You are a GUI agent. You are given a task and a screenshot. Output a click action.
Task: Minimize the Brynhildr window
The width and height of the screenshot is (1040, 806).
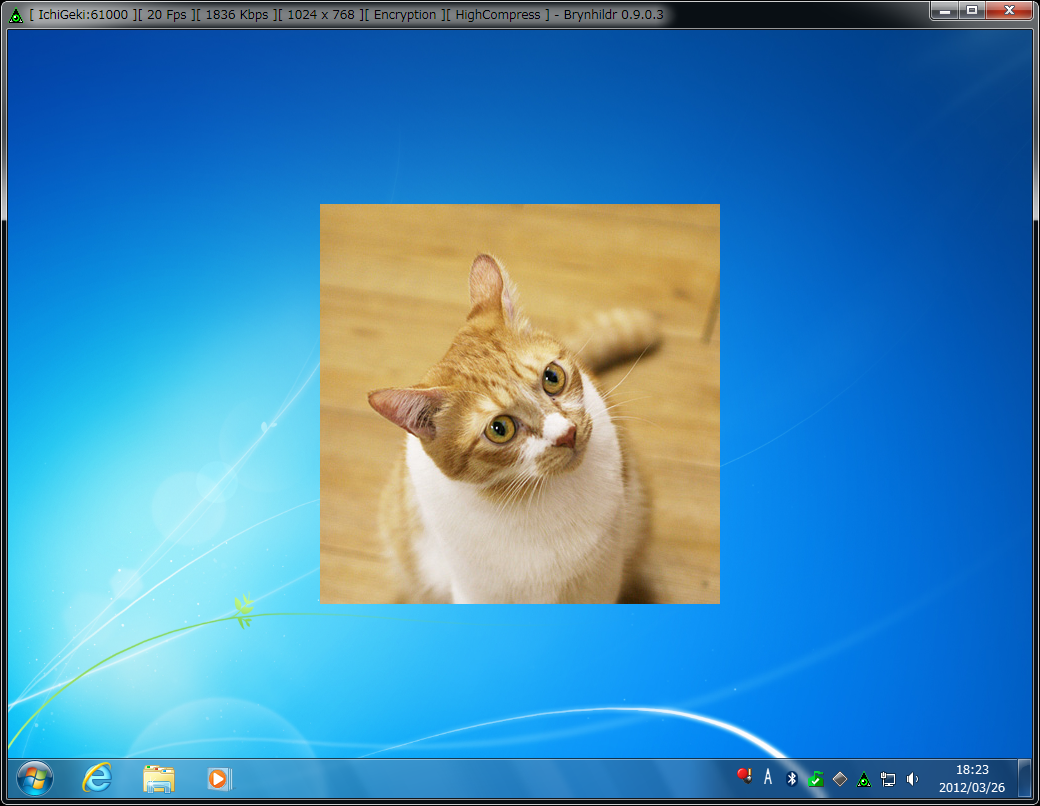(944, 10)
